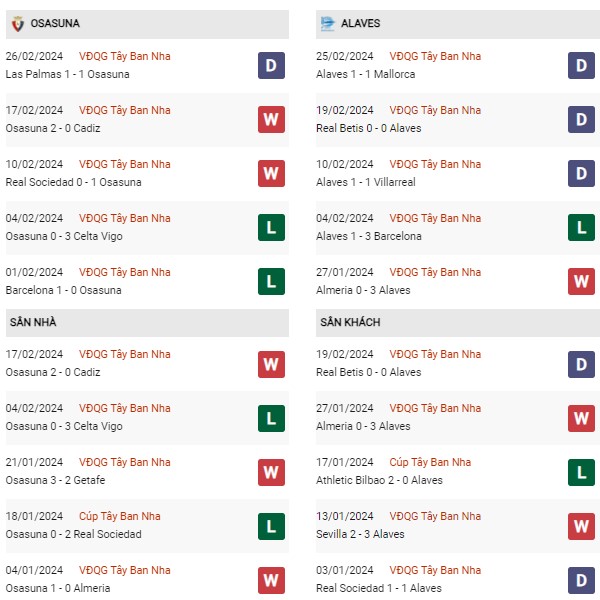
Task: Click the OSASUNA team header name
Action: 55,23
